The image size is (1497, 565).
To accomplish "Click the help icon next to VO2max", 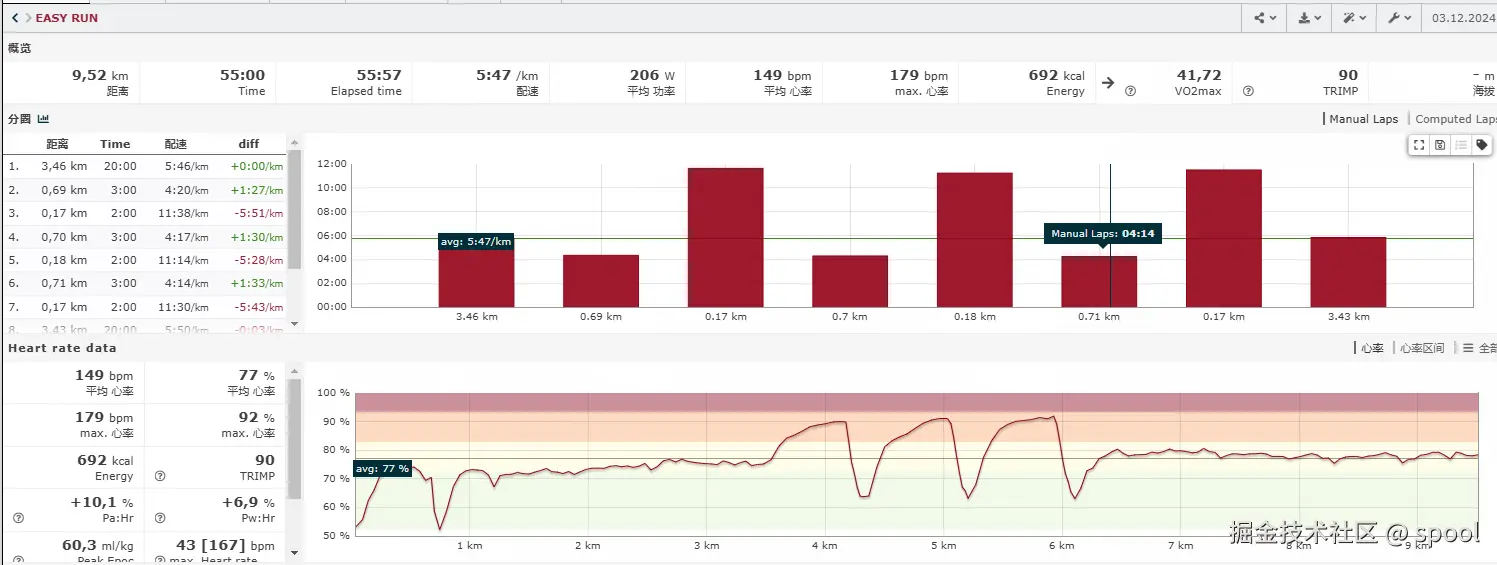I will coord(1130,91).
